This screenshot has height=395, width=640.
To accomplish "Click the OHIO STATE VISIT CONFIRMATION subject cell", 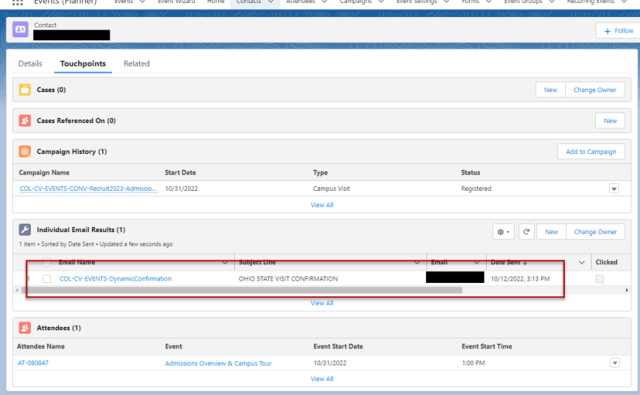I will click(x=288, y=279).
